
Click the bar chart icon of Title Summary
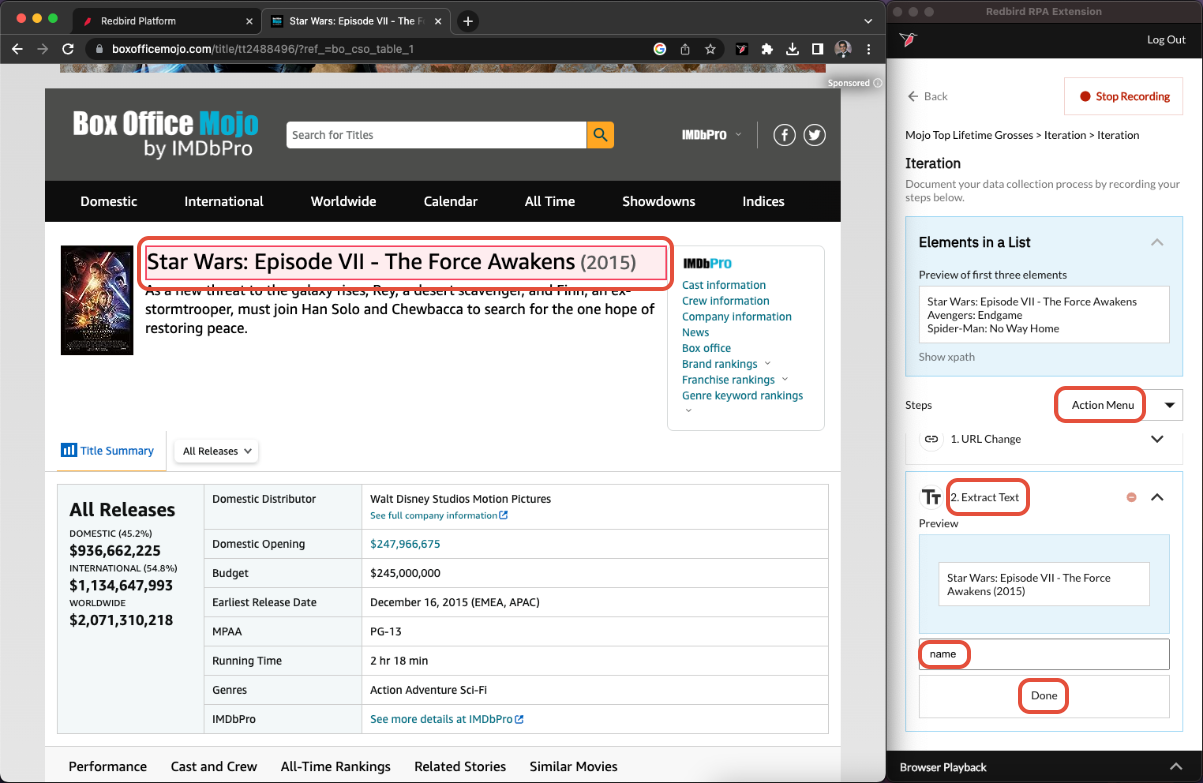click(x=69, y=451)
